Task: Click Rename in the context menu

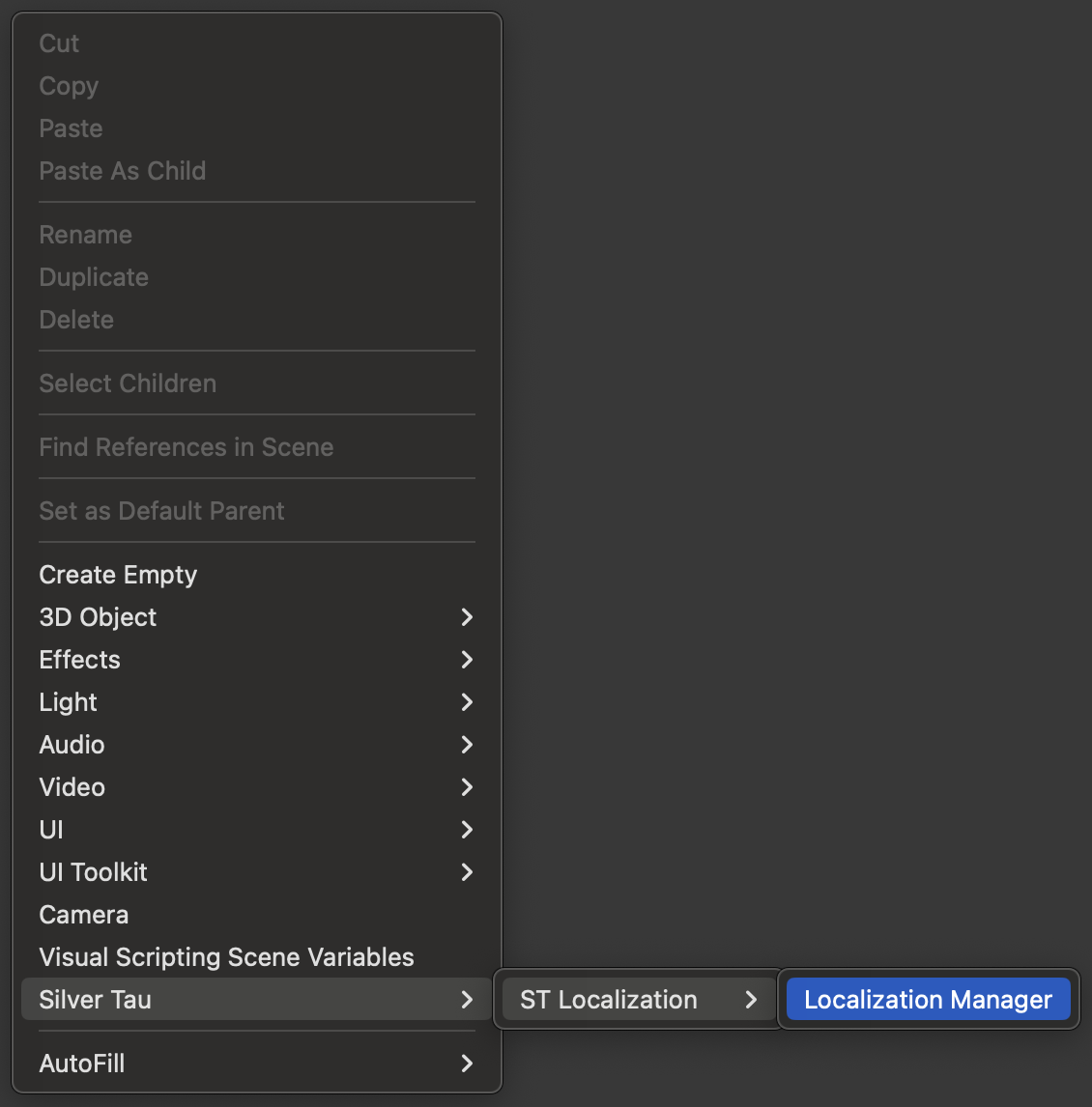Action: [x=86, y=235]
